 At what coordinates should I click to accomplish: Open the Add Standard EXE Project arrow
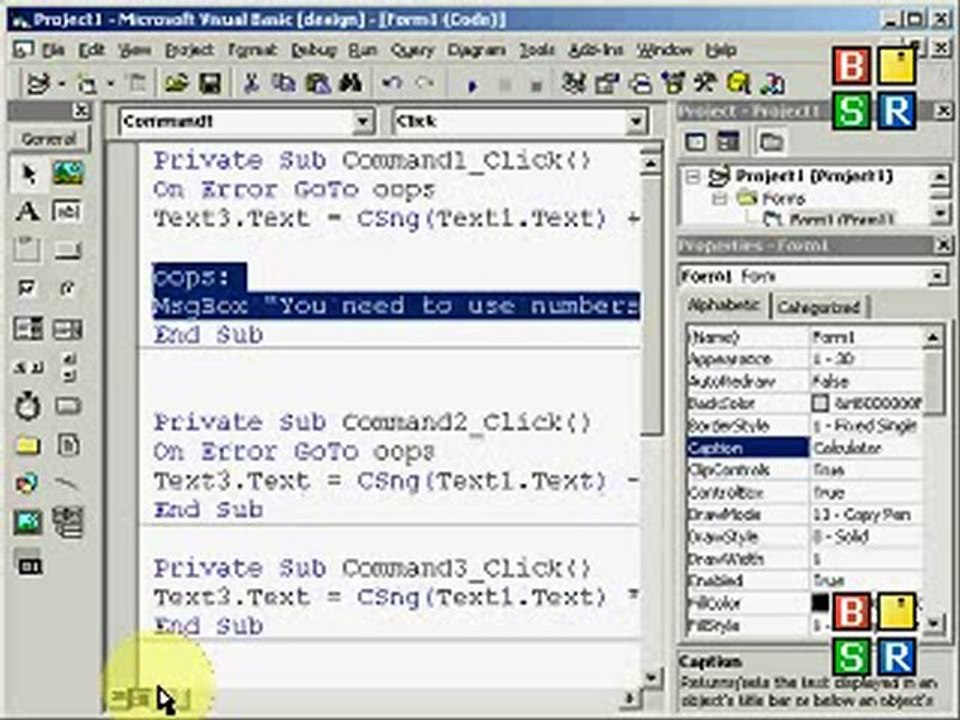pyautogui.click(x=62, y=83)
